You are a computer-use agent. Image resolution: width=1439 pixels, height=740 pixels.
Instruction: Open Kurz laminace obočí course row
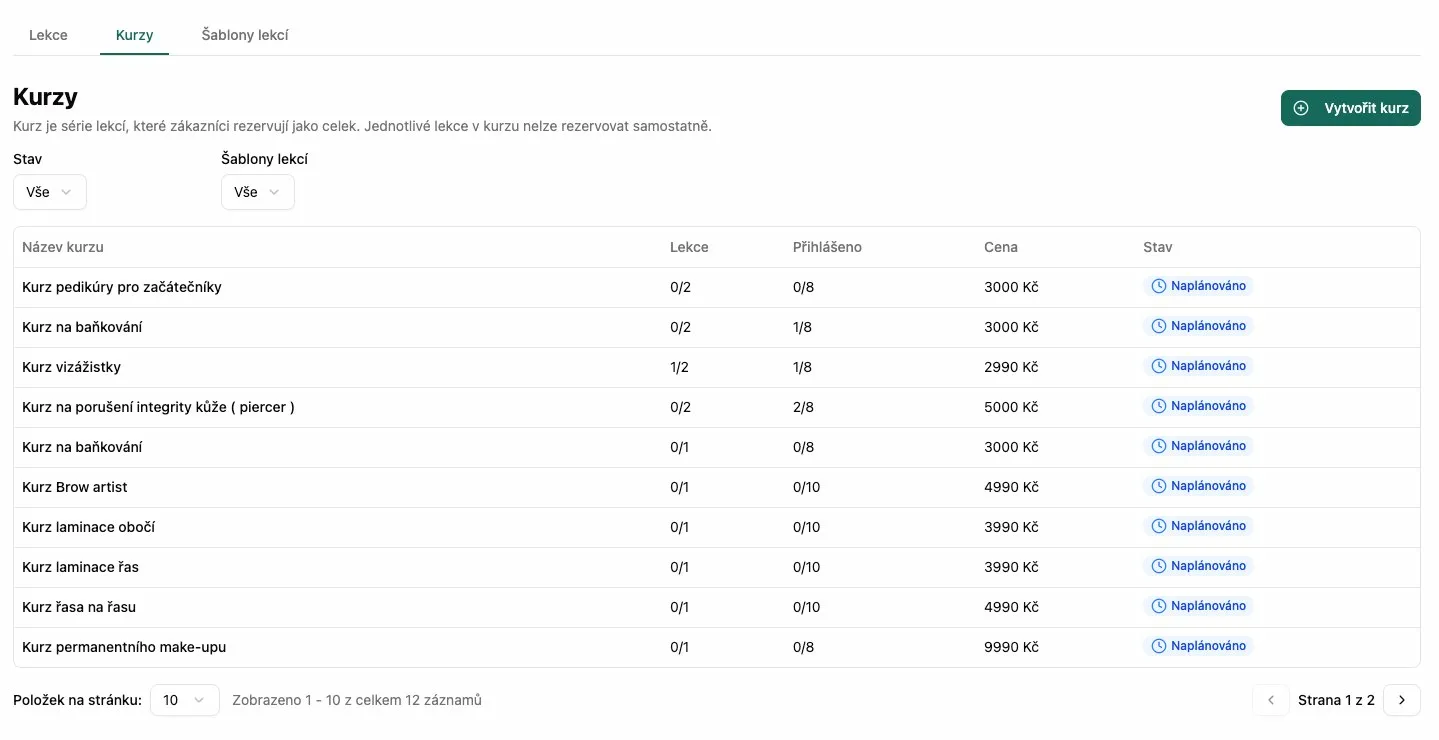click(x=88, y=527)
